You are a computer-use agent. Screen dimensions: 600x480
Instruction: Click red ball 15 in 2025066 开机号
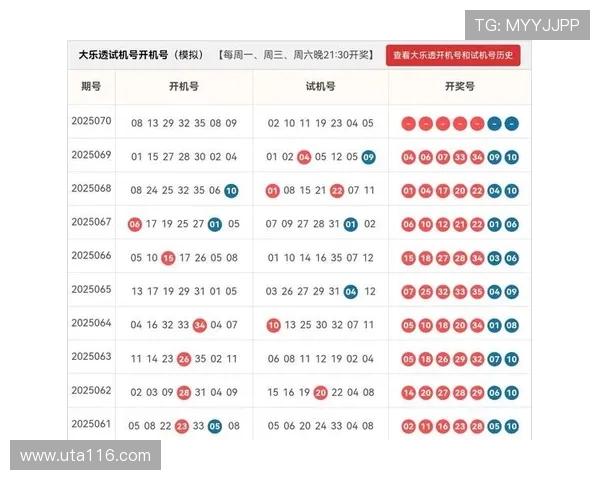[x=168, y=258]
